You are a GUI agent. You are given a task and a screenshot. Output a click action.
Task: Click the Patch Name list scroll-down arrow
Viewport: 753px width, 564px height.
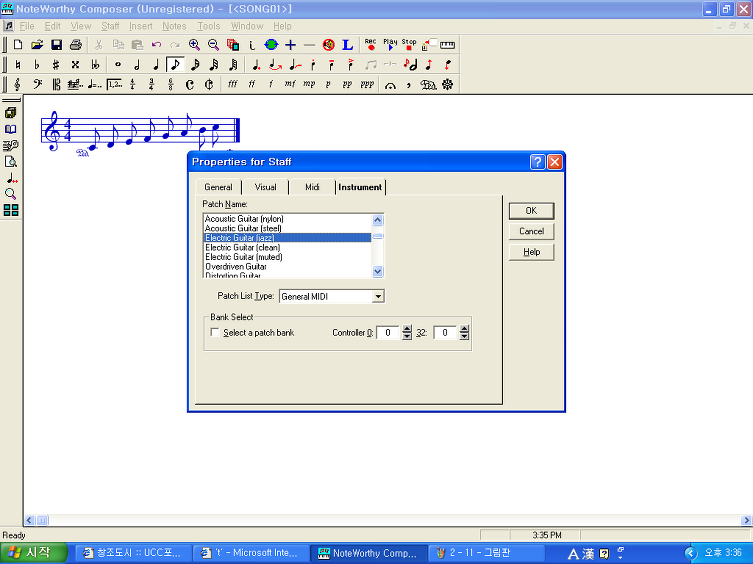[x=377, y=271]
